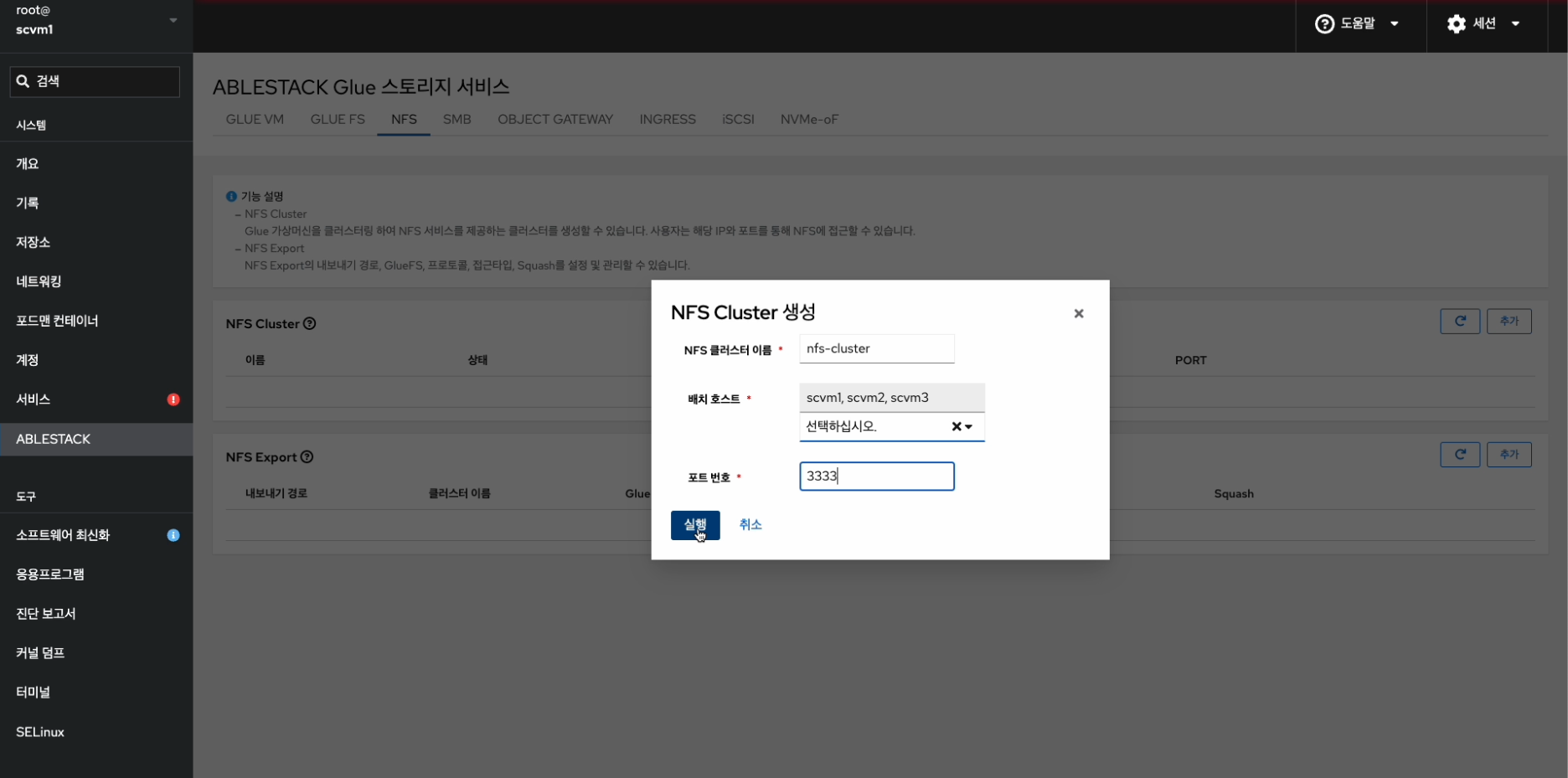Screen dimensions: 1568x778
Task: Open 터미널 from the sidebar
Action: [34, 693]
